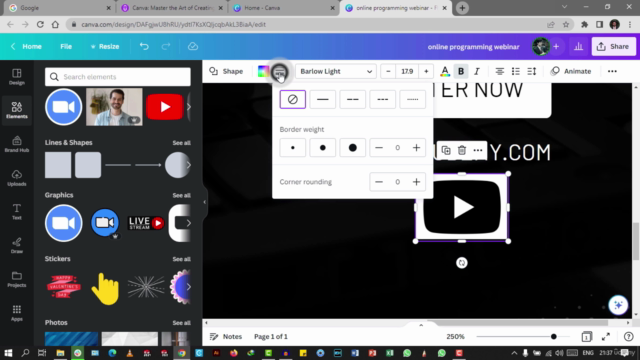Open the analytics chart icon
Image resolution: width=640 pixels, height=360 pixels.
click(578, 47)
